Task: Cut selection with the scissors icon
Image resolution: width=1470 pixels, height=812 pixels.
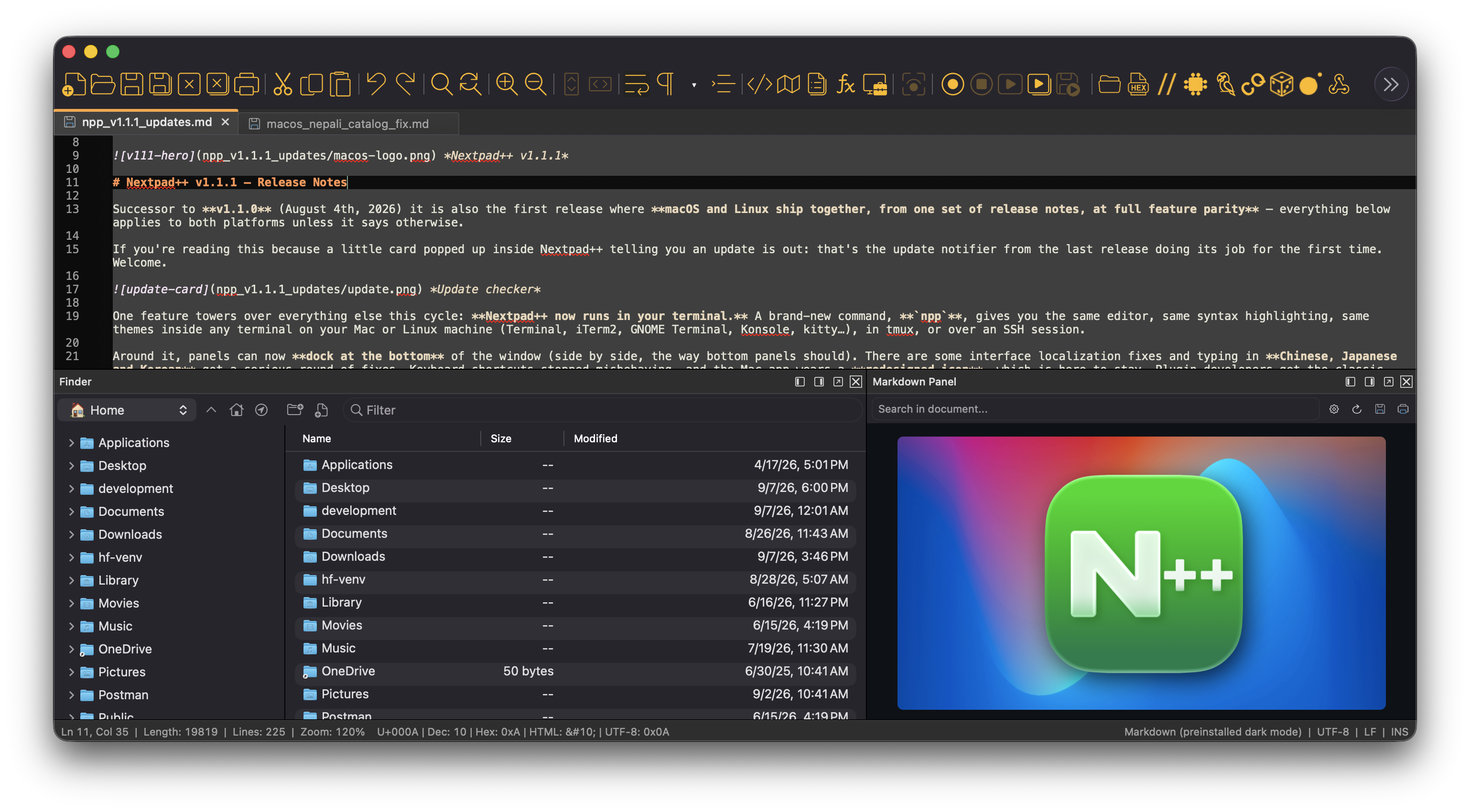Action: tap(282, 85)
